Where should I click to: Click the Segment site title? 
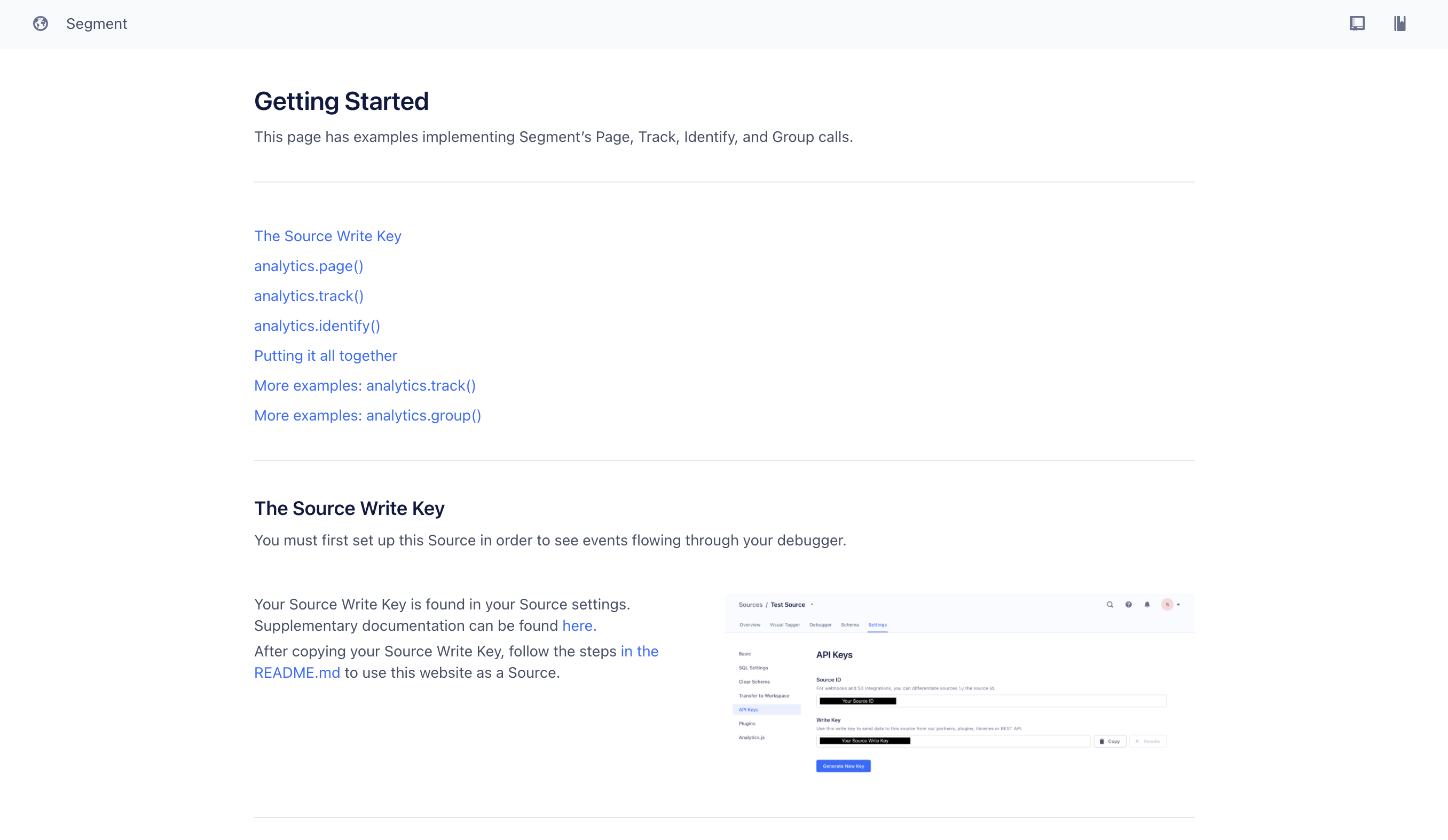[97, 23]
